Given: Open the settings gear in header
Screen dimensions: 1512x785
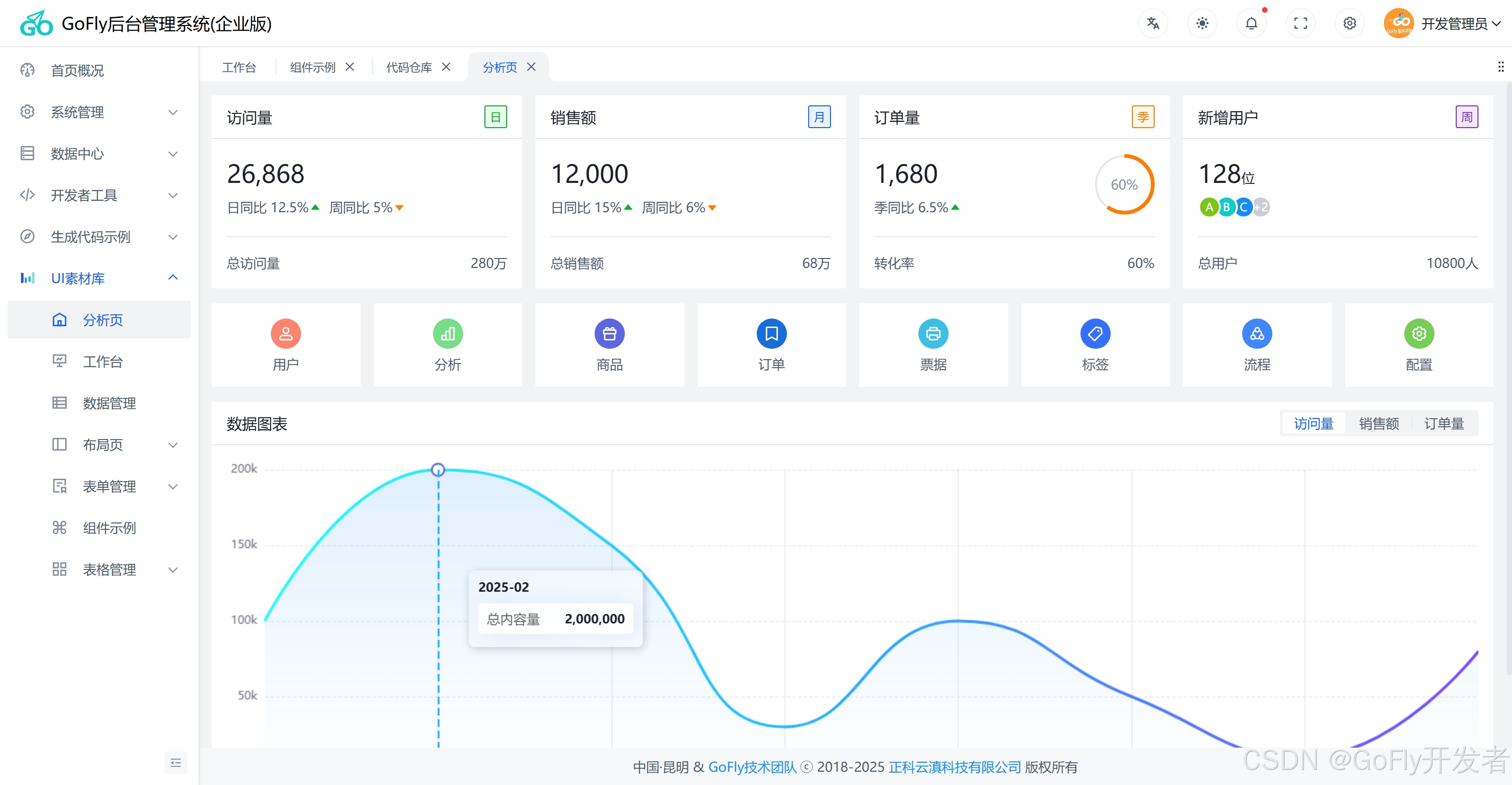Looking at the screenshot, I should (x=1349, y=24).
